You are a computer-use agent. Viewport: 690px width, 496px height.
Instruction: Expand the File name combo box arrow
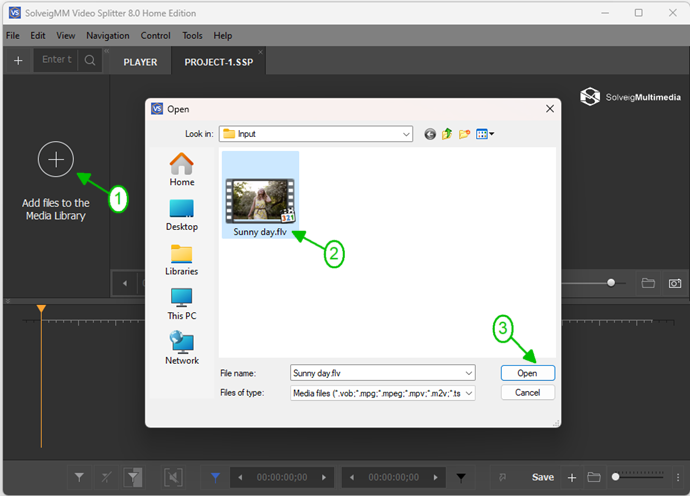[x=469, y=373]
